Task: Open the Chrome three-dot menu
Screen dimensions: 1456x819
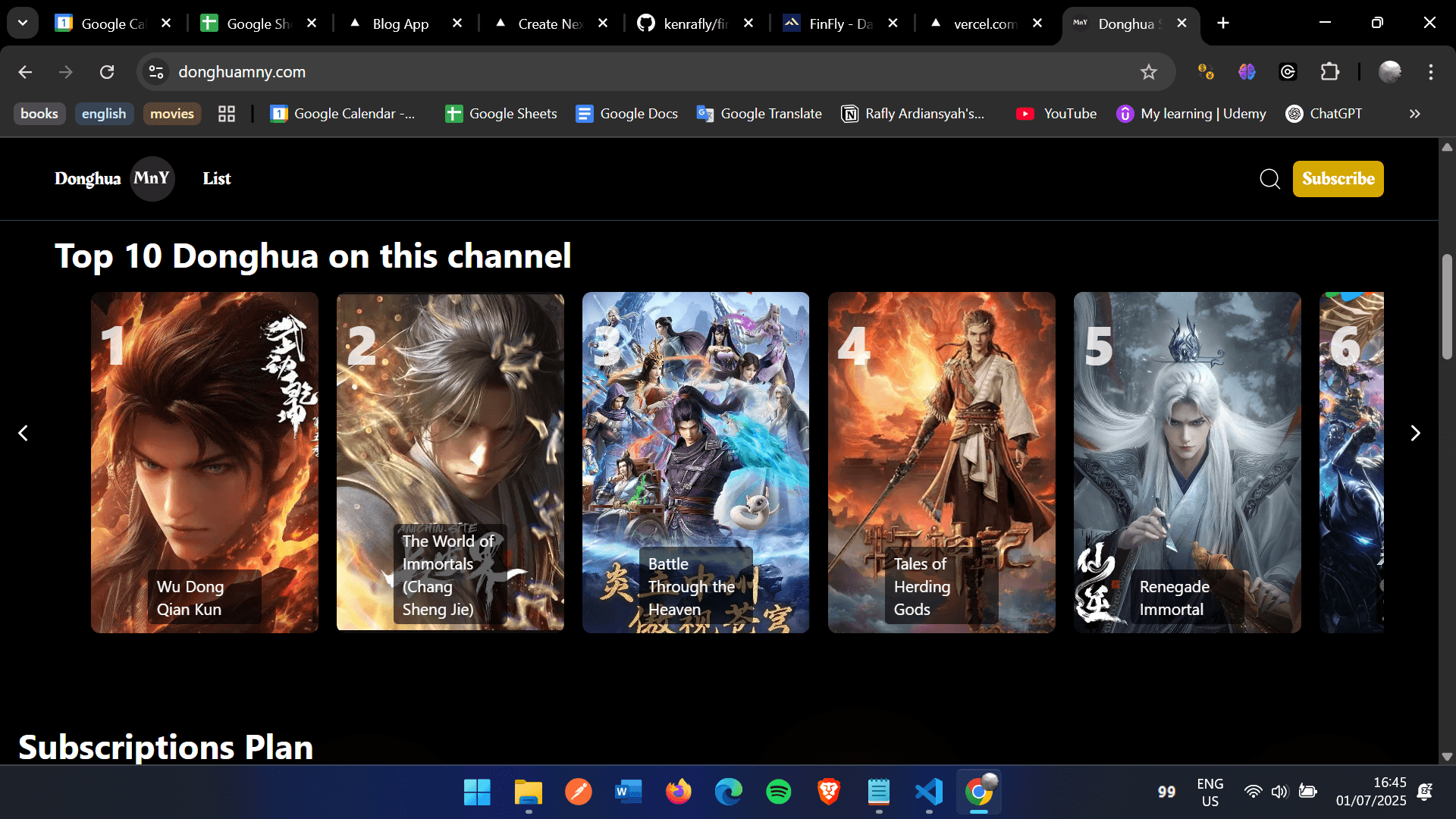Action: click(1432, 72)
